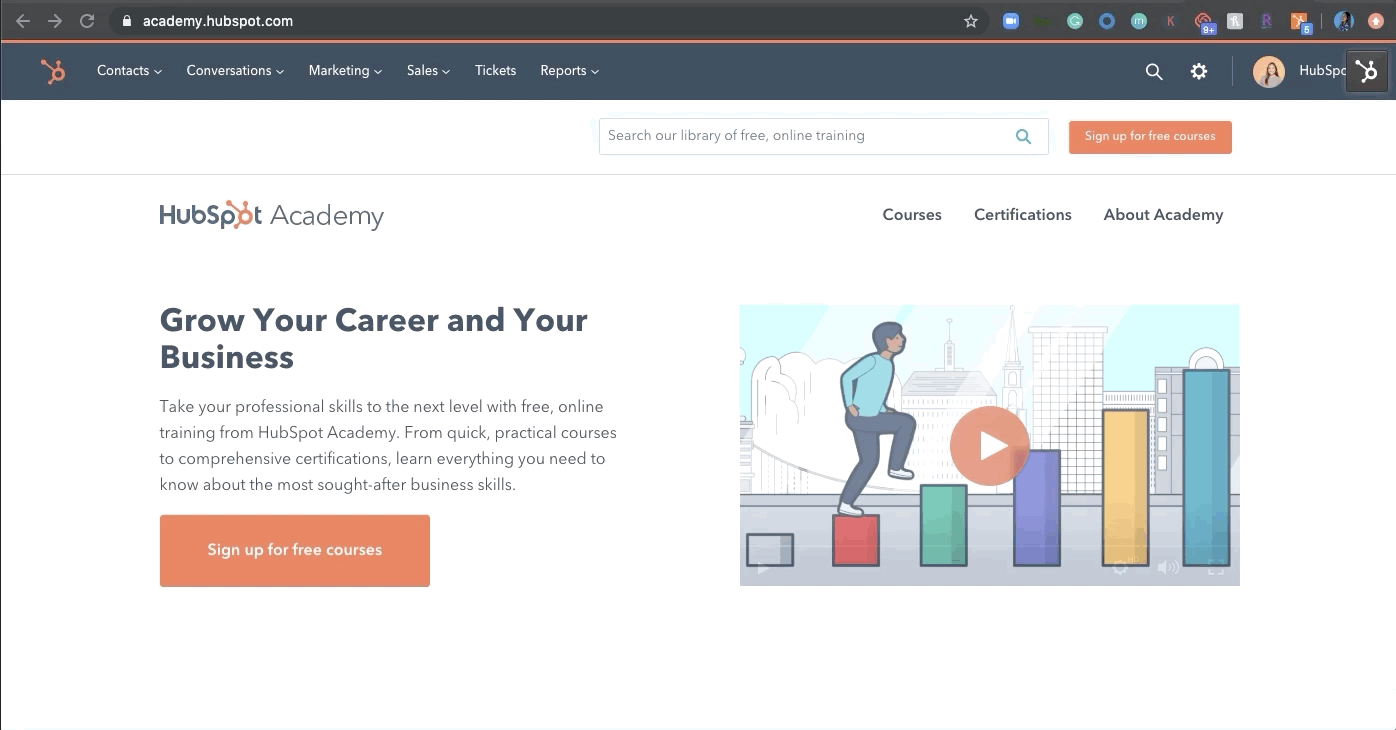This screenshot has width=1396, height=730.
Task: Click the HubSpot Academy logo
Action: point(271,215)
